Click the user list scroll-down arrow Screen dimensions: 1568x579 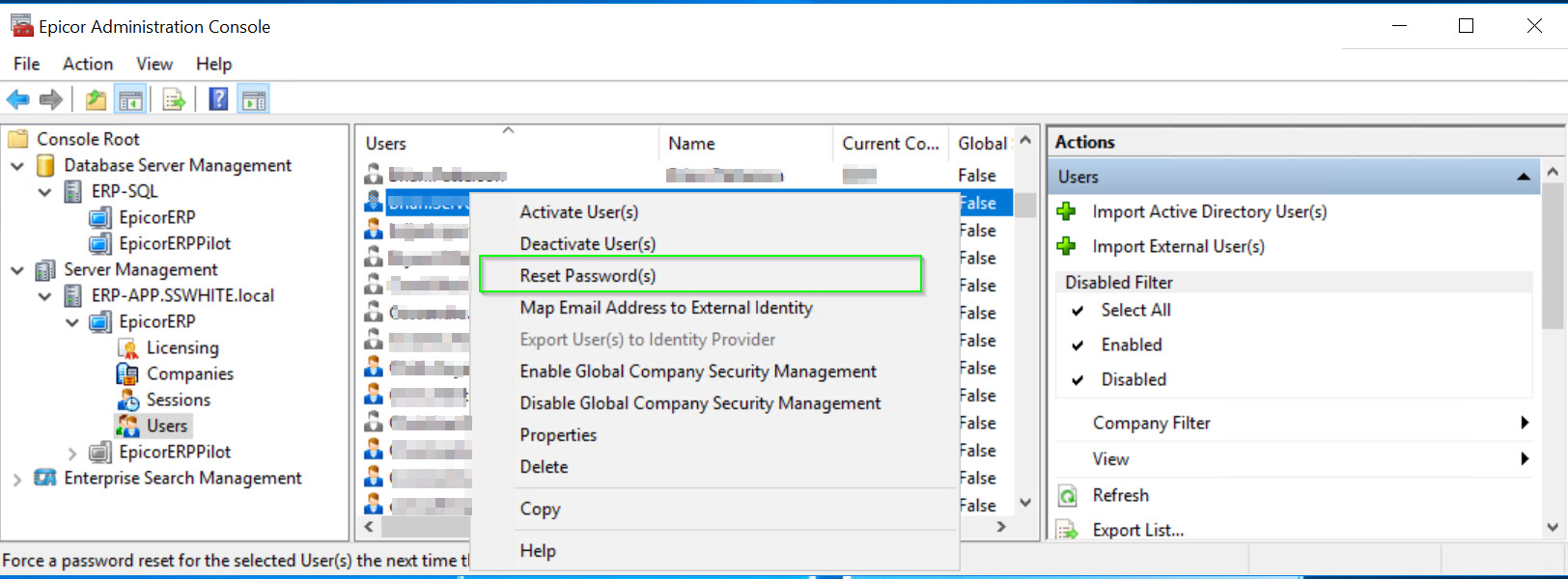(1025, 503)
